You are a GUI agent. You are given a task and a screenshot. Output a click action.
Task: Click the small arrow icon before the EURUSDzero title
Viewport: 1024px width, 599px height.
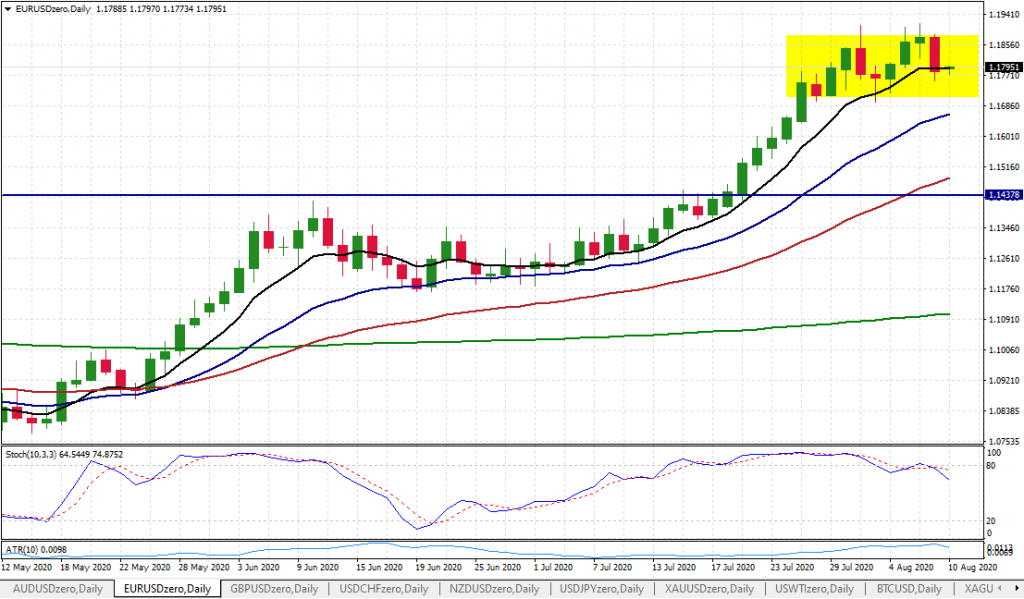(8, 9)
